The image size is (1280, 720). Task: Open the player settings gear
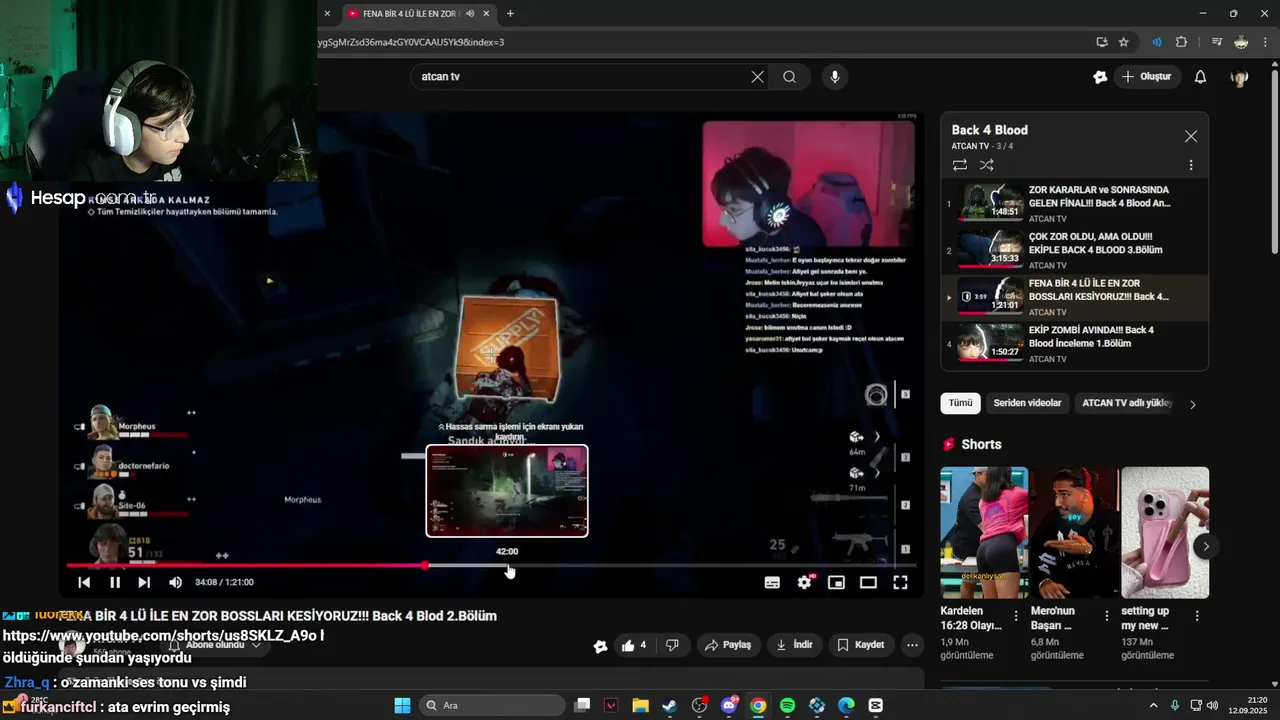[x=804, y=582]
